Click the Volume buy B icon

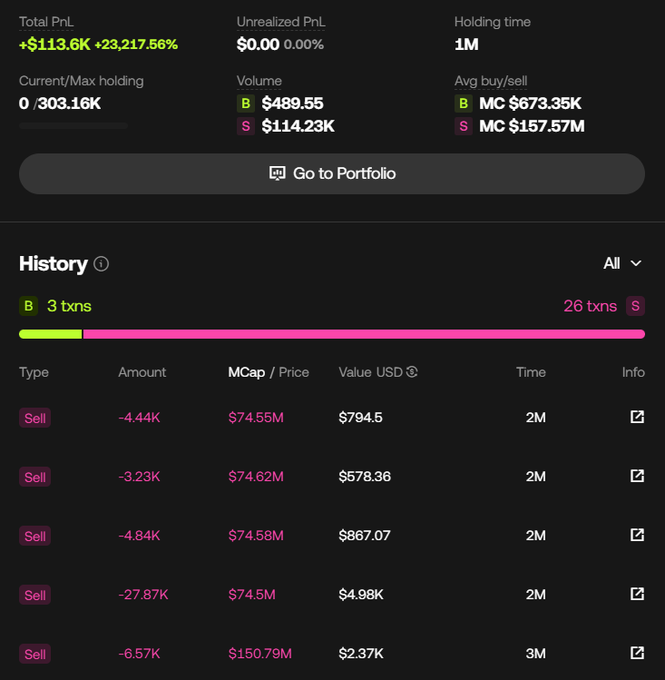[x=246, y=103]
